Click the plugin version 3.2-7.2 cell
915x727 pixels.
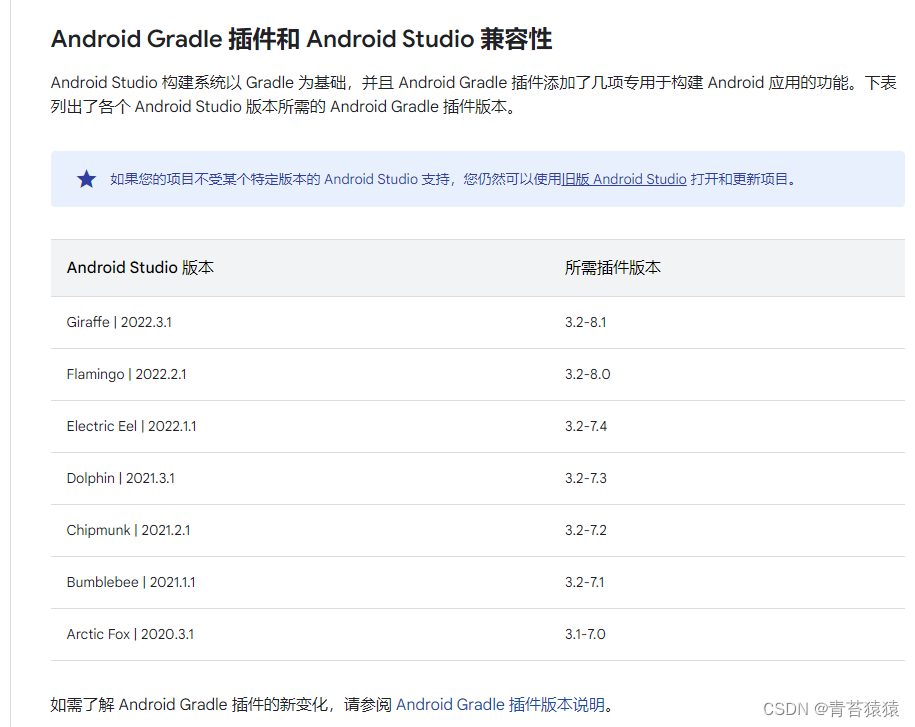(x=586, y=530)
